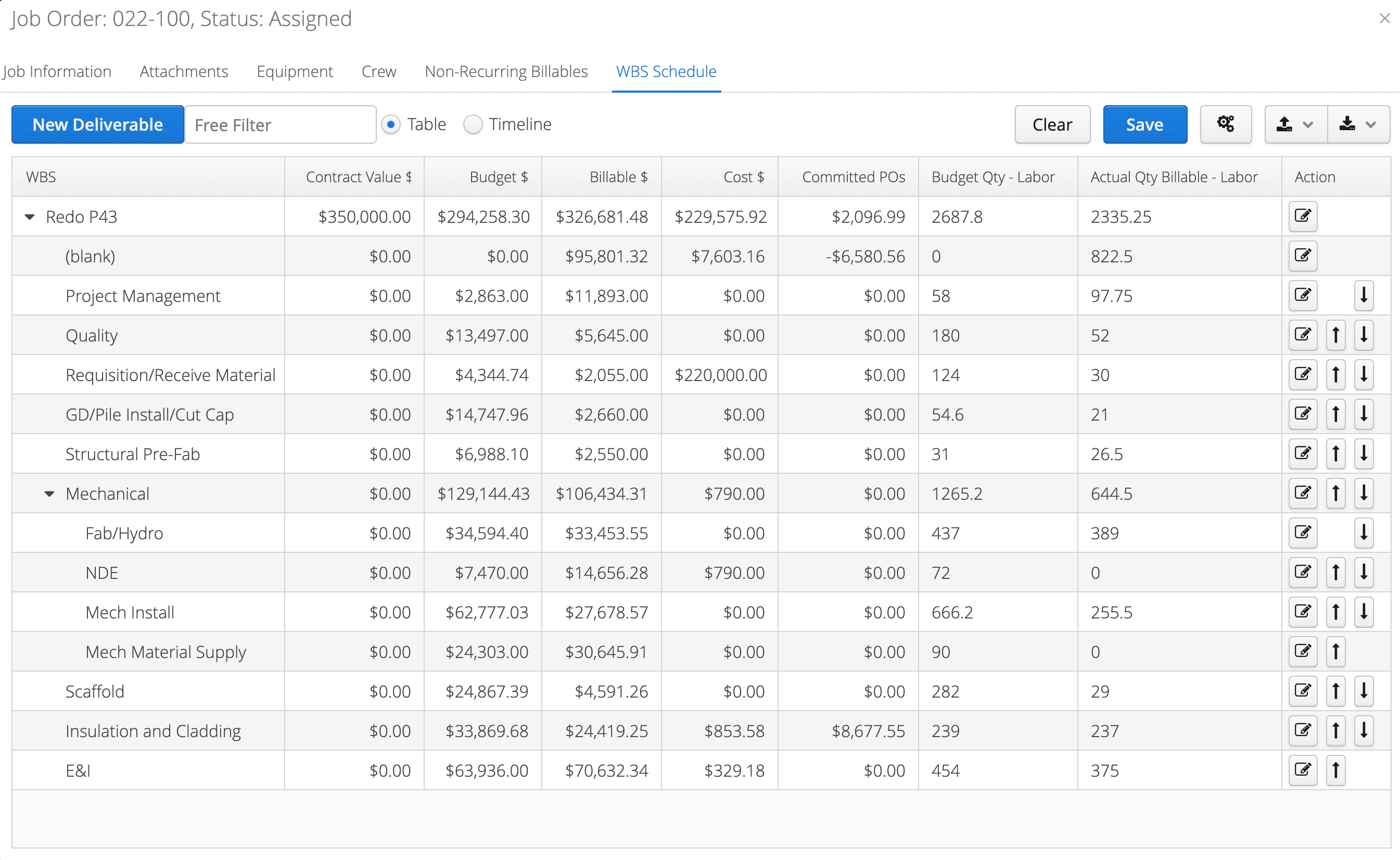Edit the Mech Install row

tap(1303, 612)
